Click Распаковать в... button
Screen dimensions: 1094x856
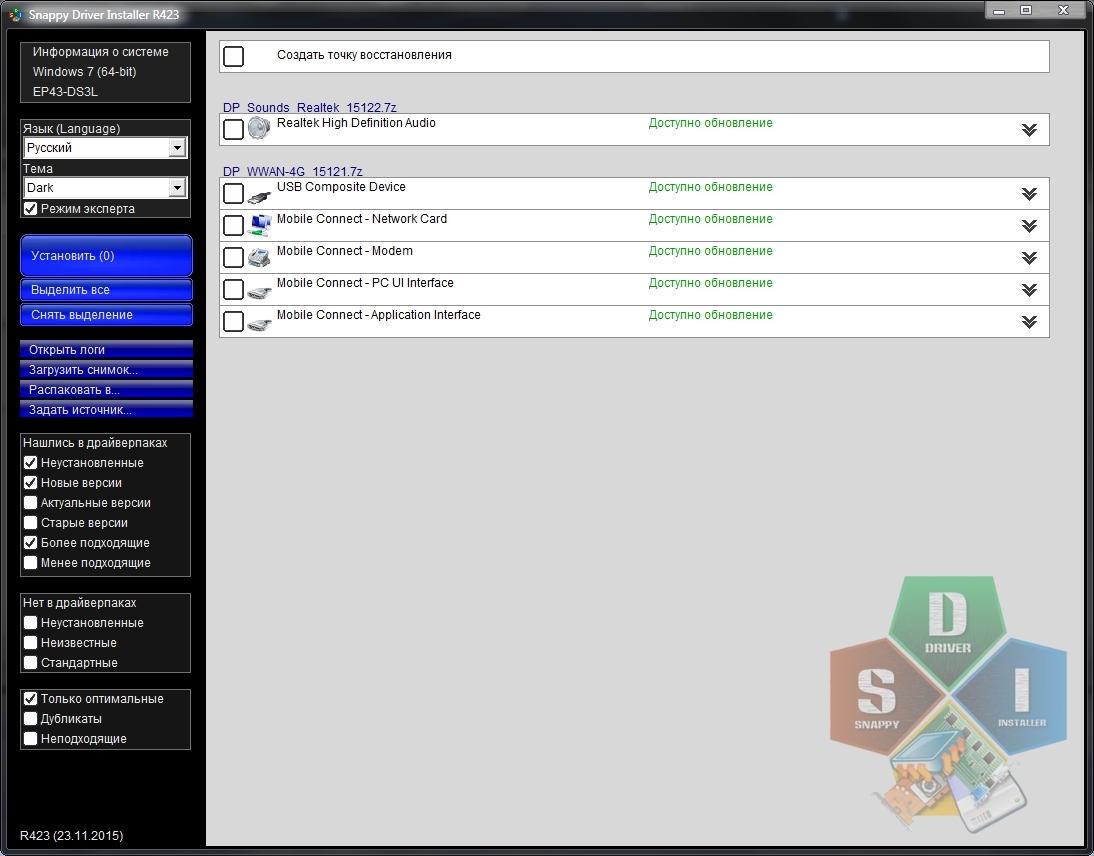[106, 390]
